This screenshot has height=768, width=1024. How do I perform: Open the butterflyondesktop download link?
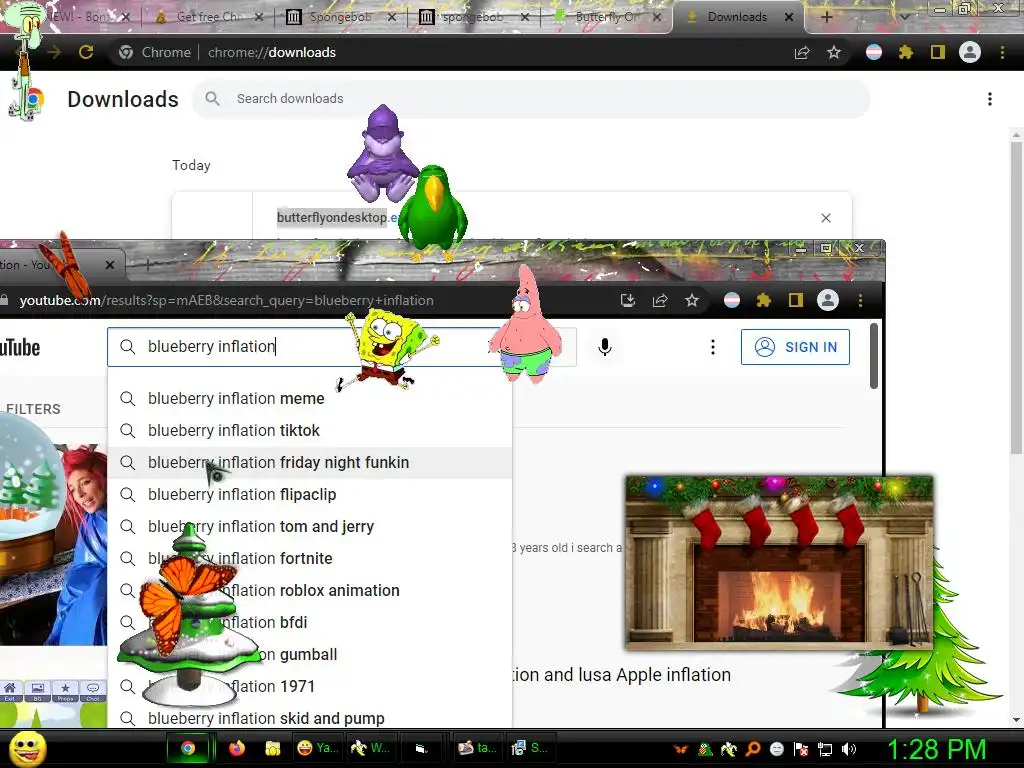tap(338, 217)
